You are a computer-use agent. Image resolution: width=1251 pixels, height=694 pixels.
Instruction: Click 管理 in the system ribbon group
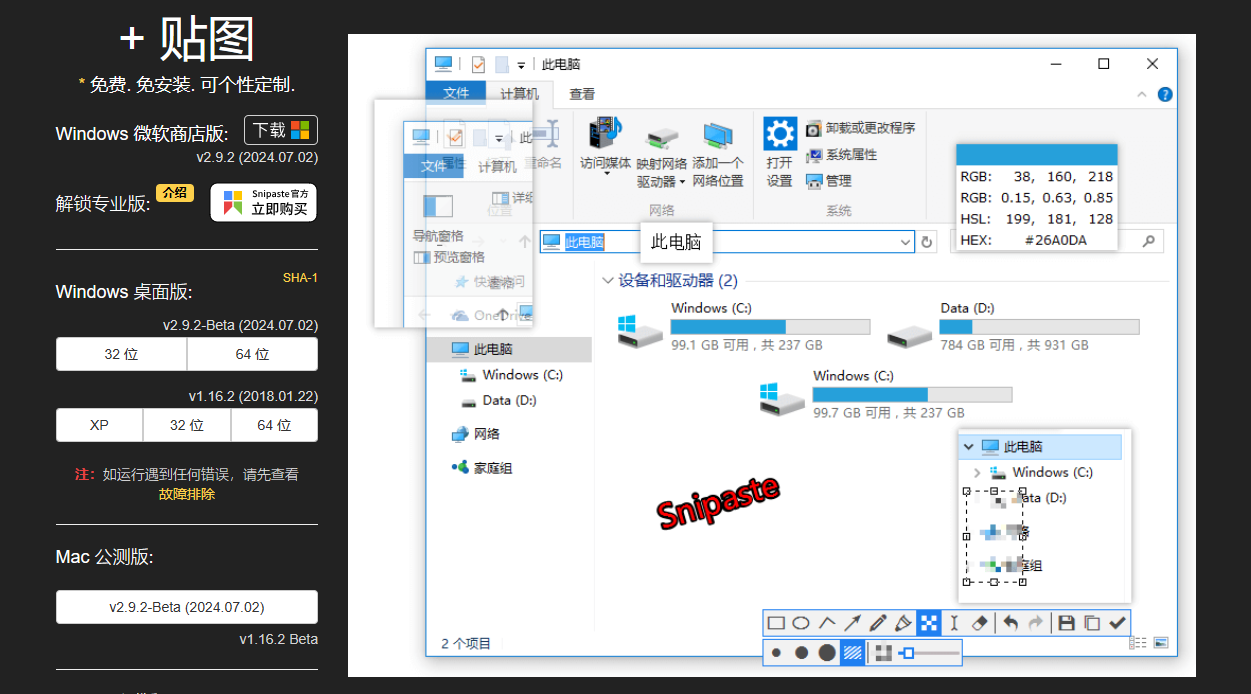tap(830, 181)
